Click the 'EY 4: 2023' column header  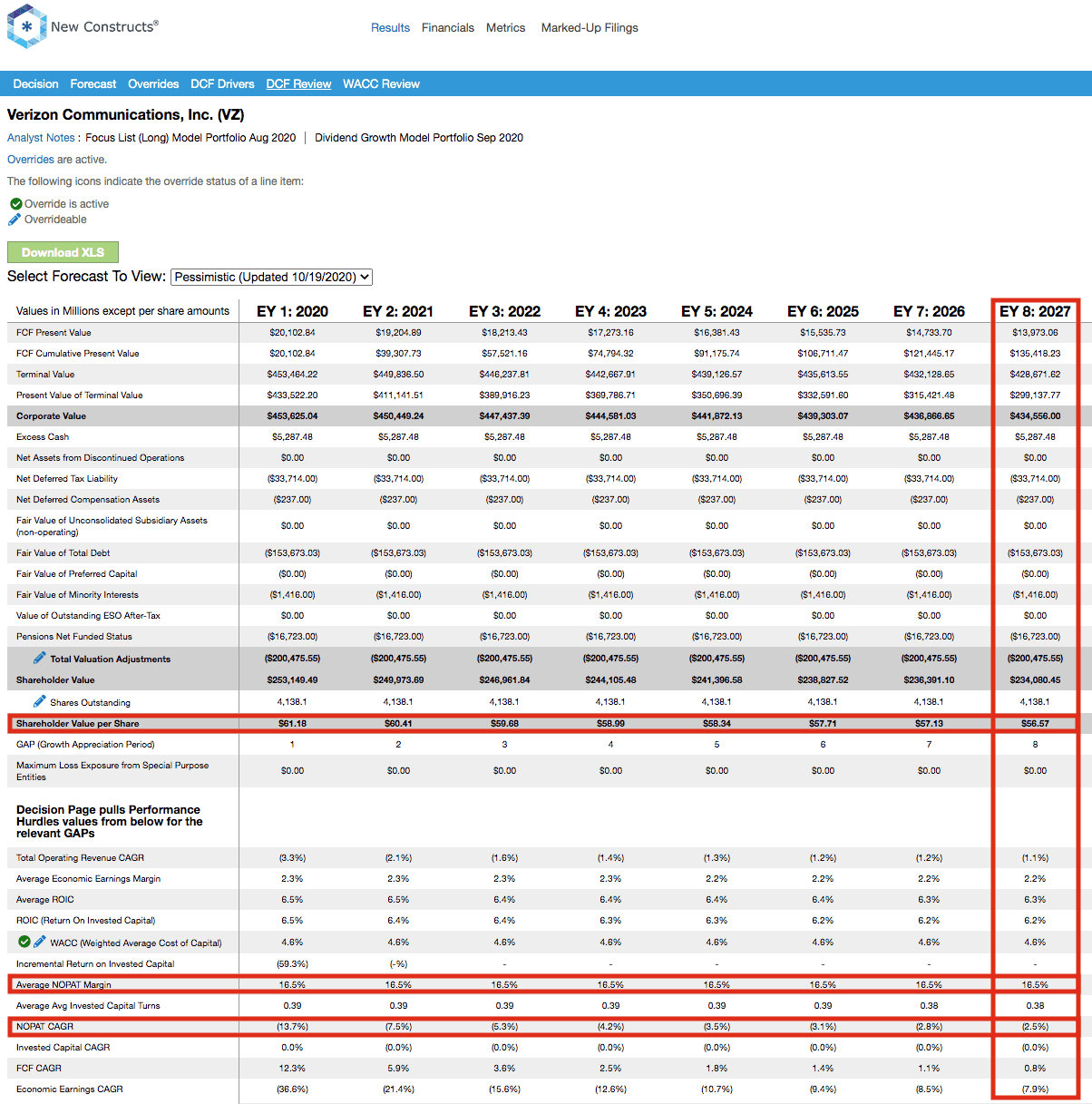pos(610,311)
